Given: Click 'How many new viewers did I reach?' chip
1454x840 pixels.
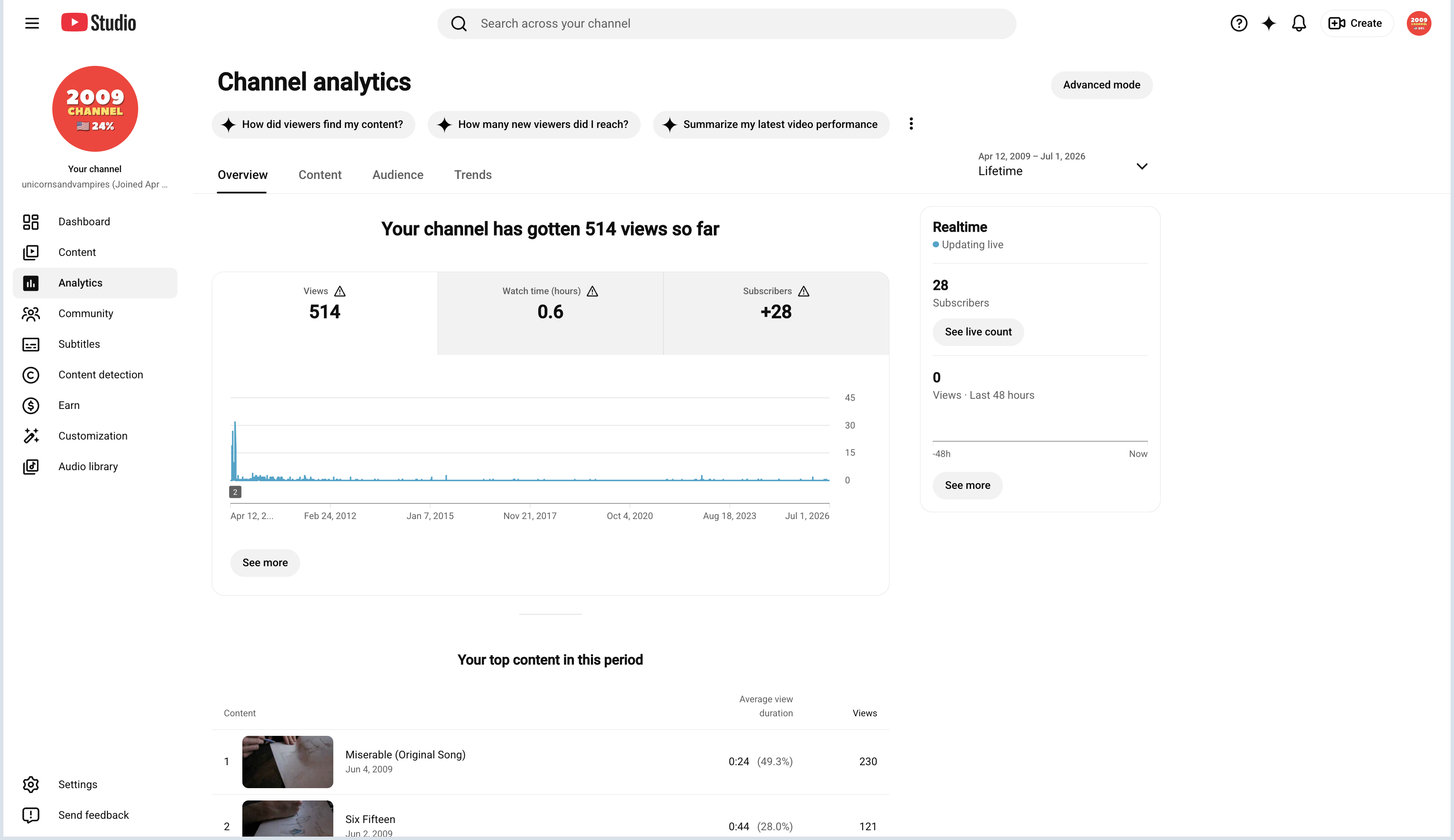Looking at the screenshot, I should click(534, 125).
